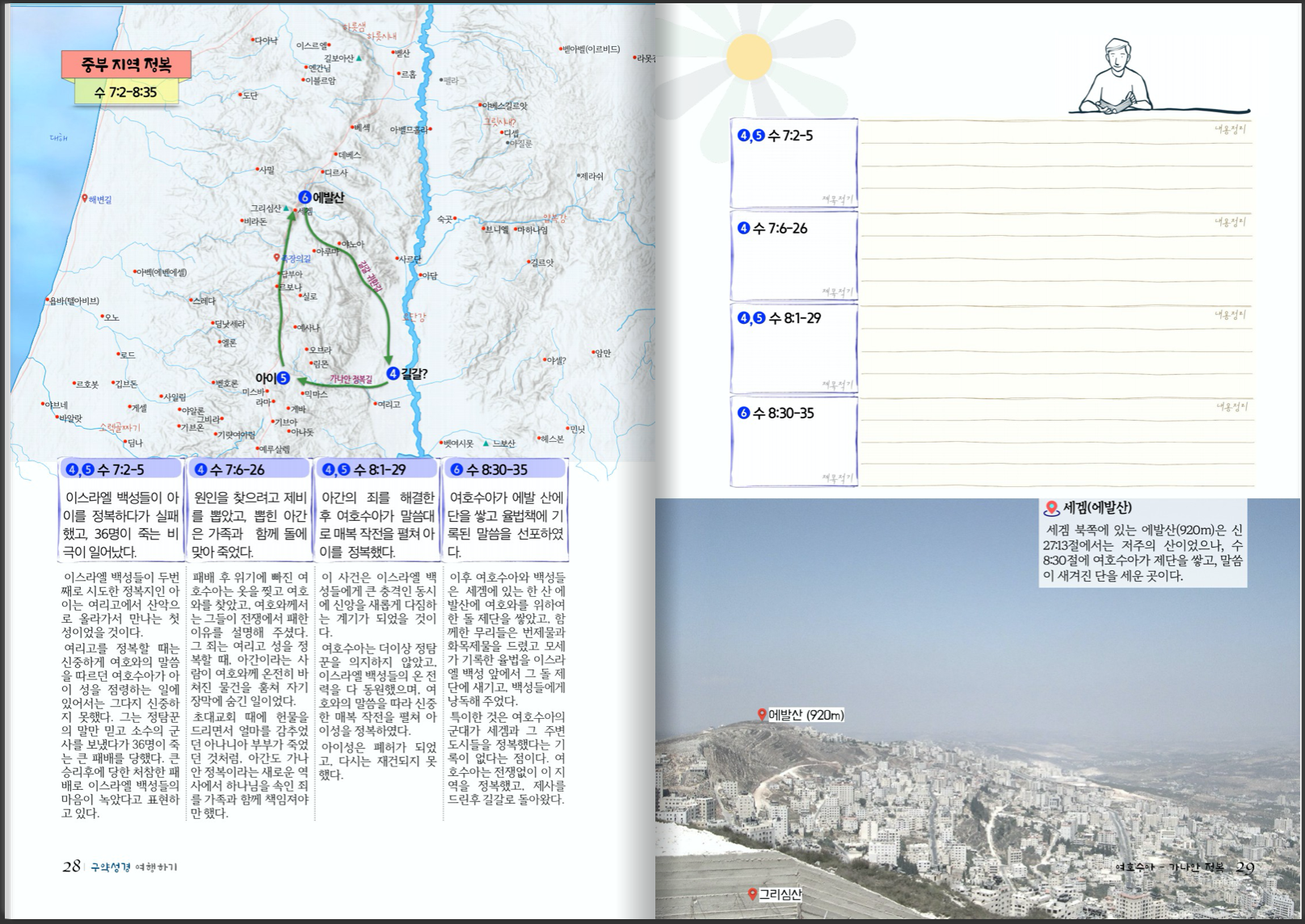The image size is (1305, 924).
Task: Click the hillside city photograph of 세겜
Action: pos(979,709)
